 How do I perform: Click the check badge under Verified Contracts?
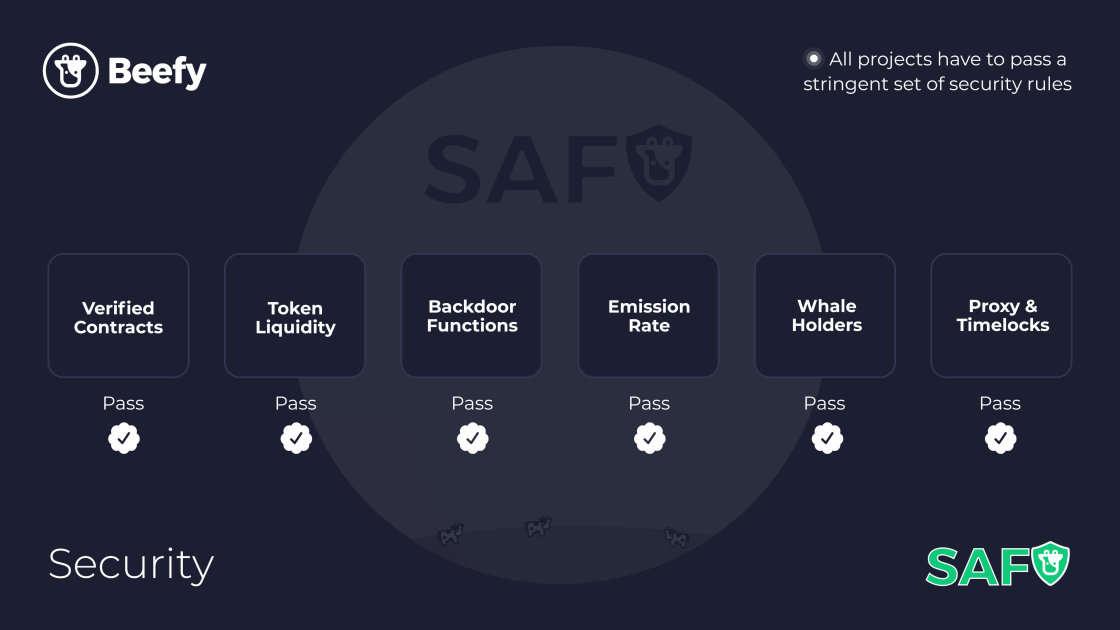click(x=124, y=438)
